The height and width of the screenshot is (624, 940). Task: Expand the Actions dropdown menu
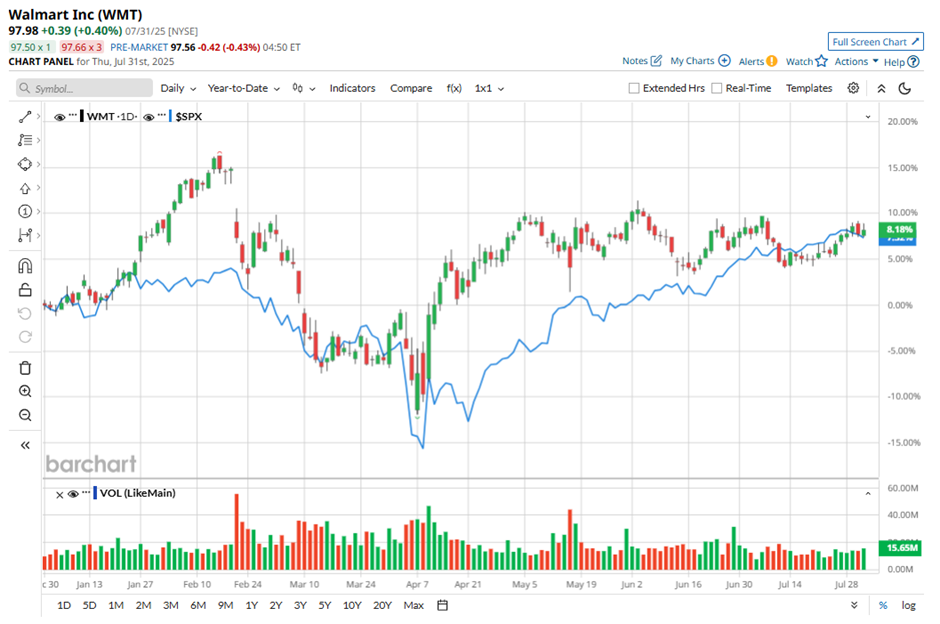856,61
